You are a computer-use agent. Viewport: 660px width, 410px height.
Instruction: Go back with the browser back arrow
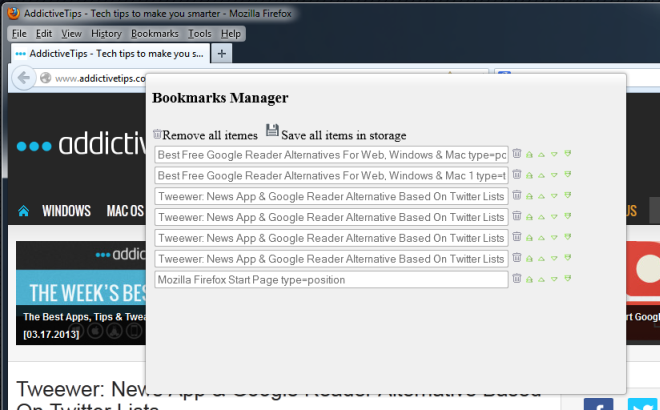click(24, 77)
